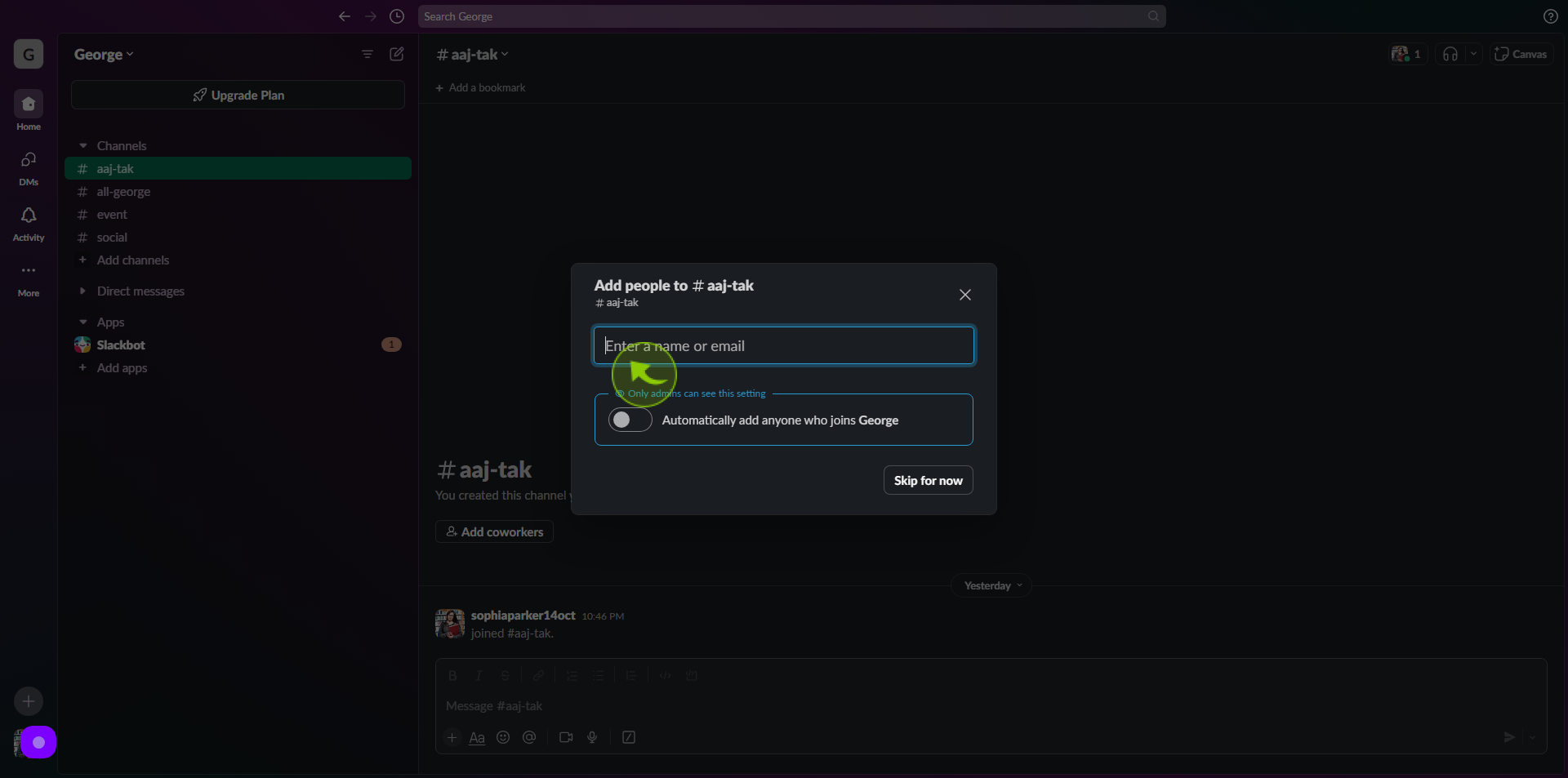Click the sidebar filter icon
Screen dimensions: 1568x778
tap(367, 54)
